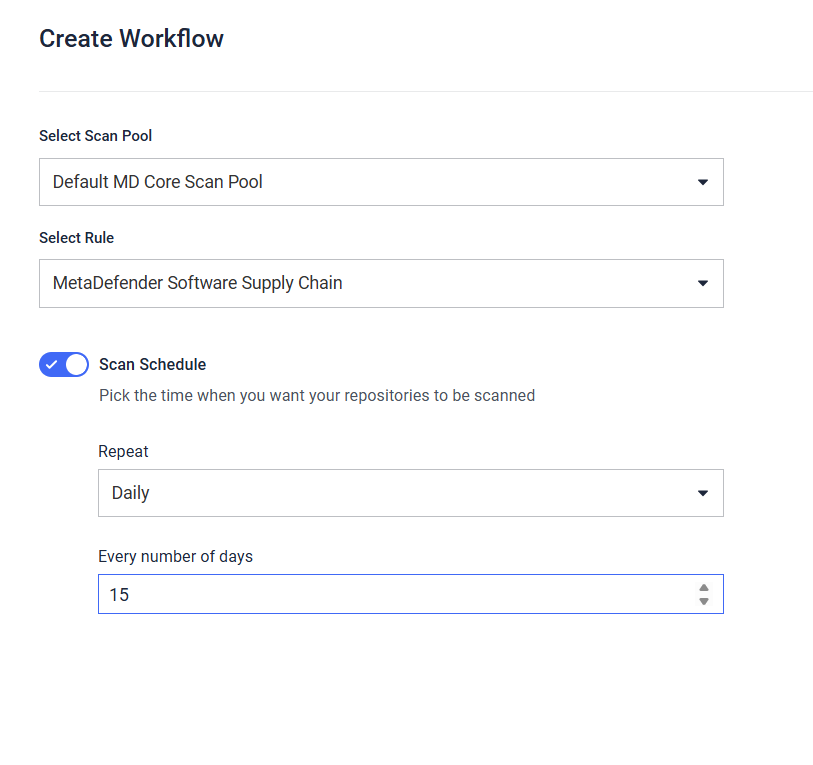This screenshot has width=813, height=765.
Task: Open the Default MD Core Scan Pool dropdown
Action: [x=381, y=182]
